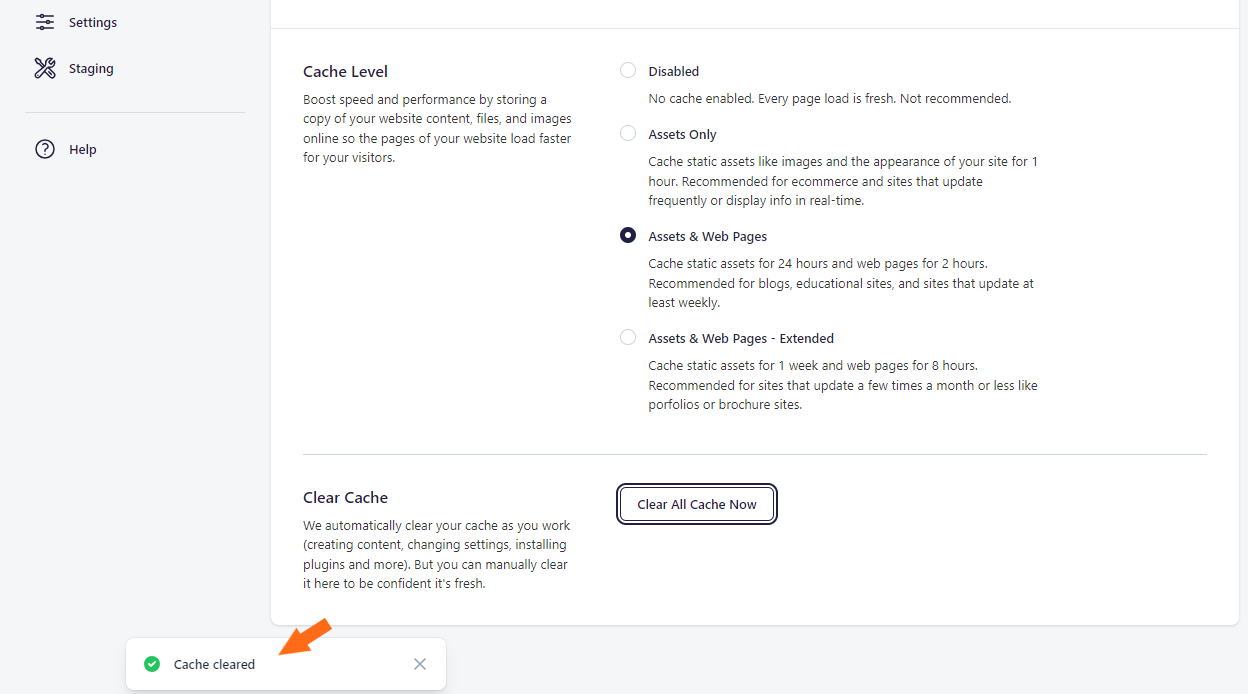Screen dimensions: 1248x694
Task: Click the 'Assets & Web Pages' label
Action: [x=707, y=235]
